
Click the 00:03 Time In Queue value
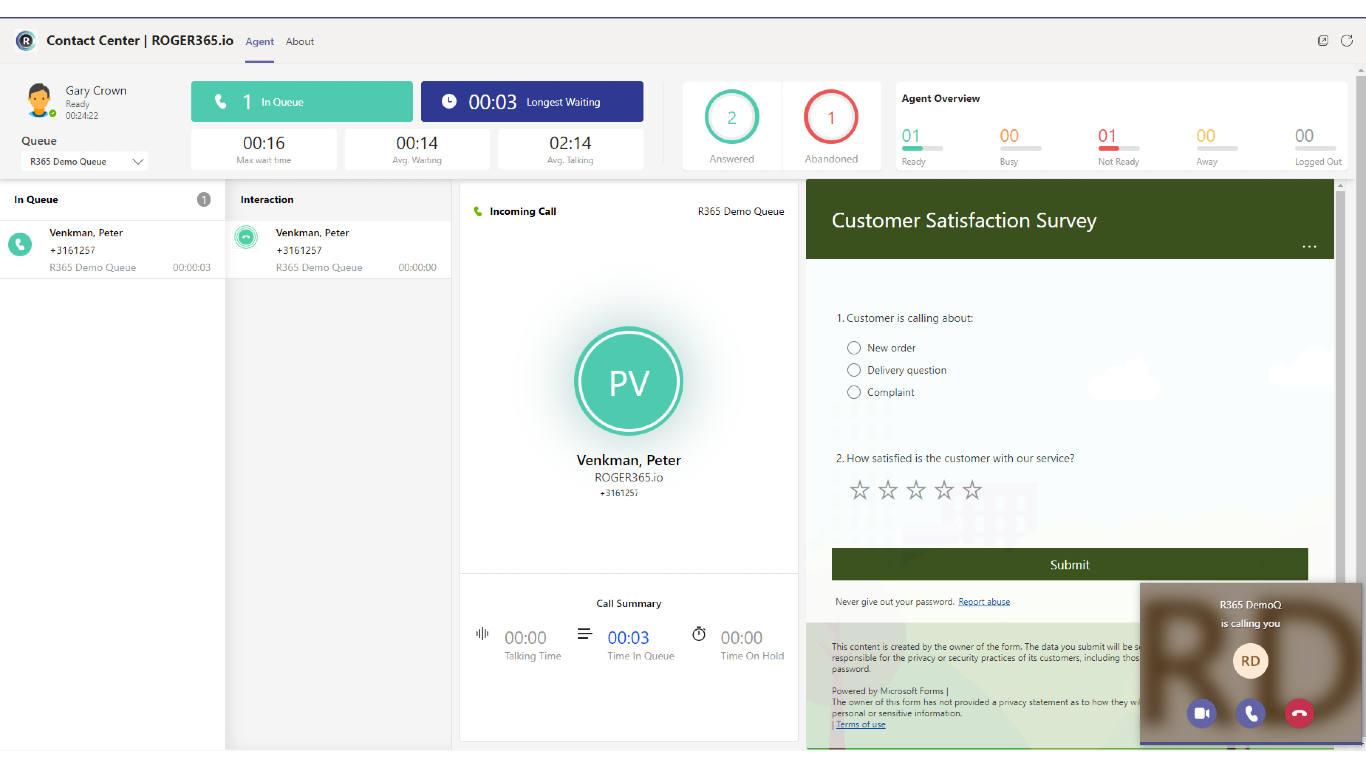pos(628,638)
